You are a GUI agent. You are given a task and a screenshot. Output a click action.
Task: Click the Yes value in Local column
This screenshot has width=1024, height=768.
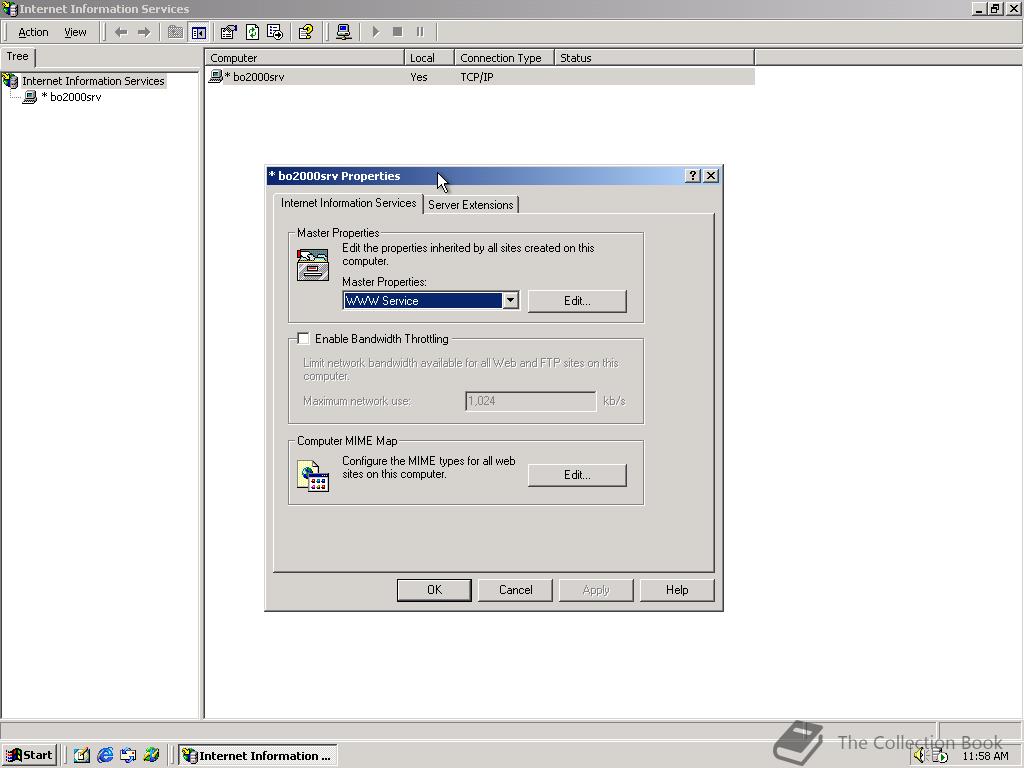(x=419, y=77)
